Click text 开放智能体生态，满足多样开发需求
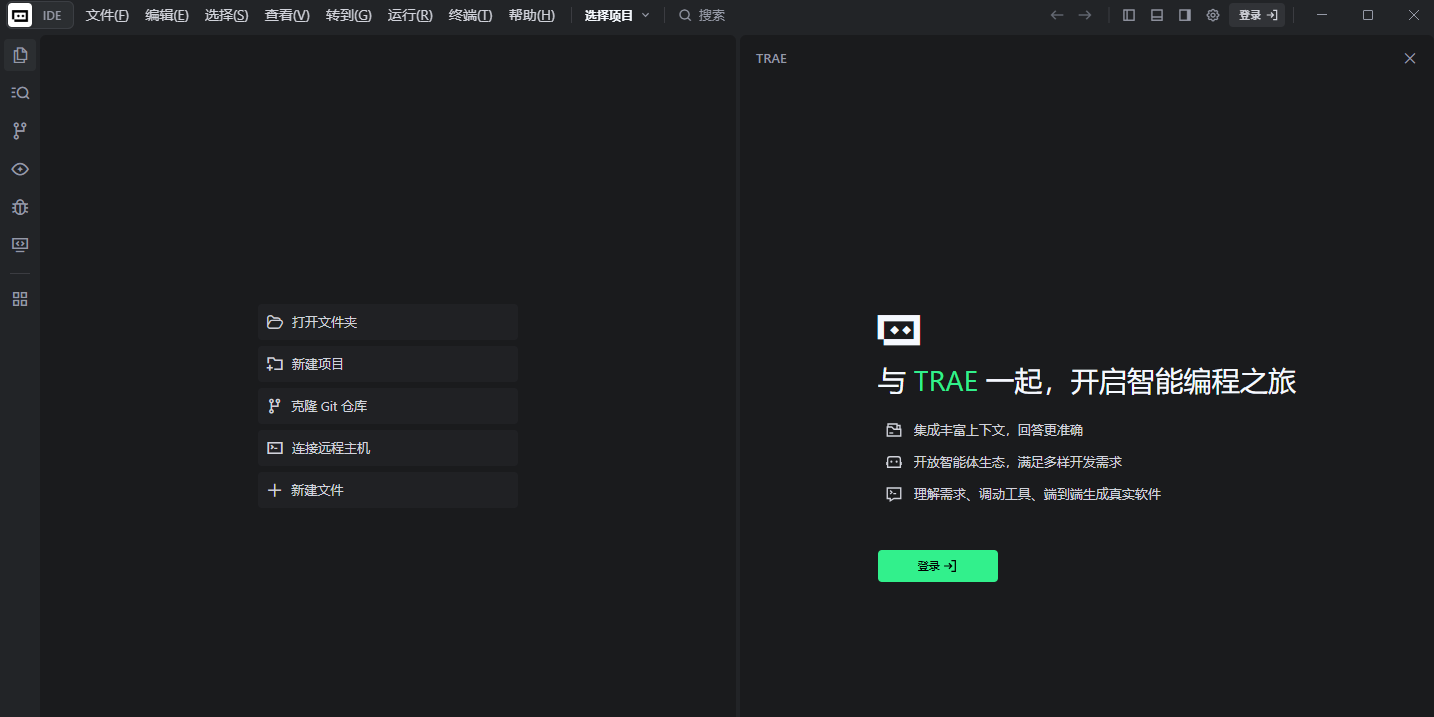The height and width of the screenshot is (717, 1434). (1017, 462)
